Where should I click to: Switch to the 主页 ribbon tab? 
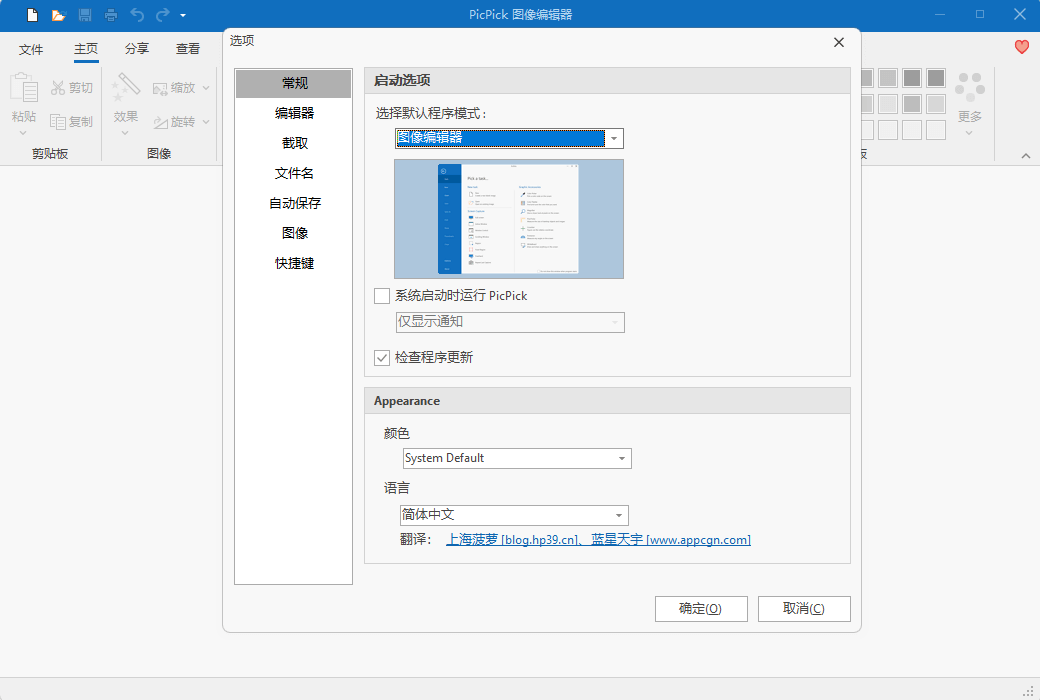(x=86, y=49)
